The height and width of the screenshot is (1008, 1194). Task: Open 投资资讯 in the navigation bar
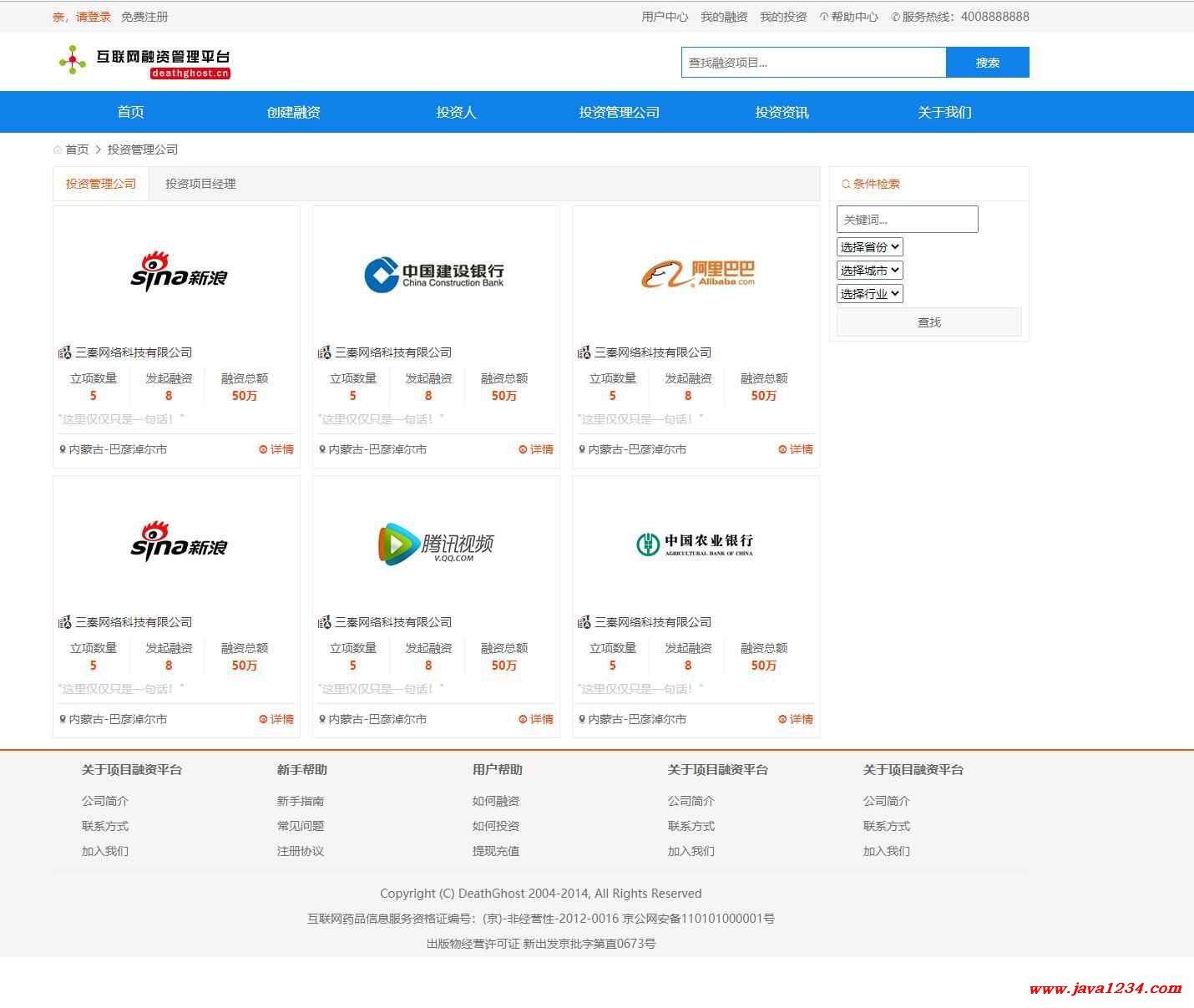coord(782,112)
